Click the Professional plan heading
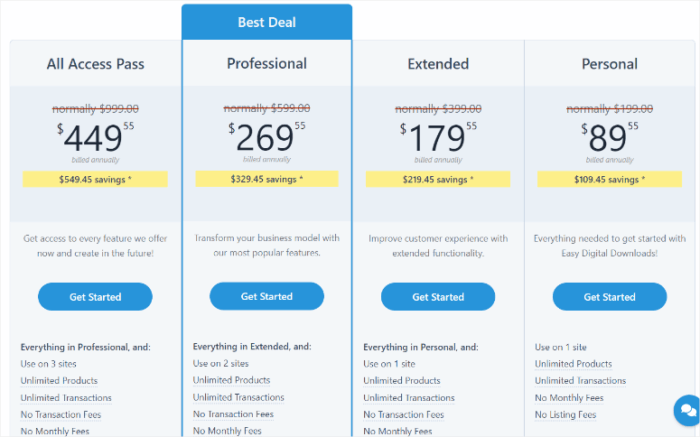 point(267,63)
